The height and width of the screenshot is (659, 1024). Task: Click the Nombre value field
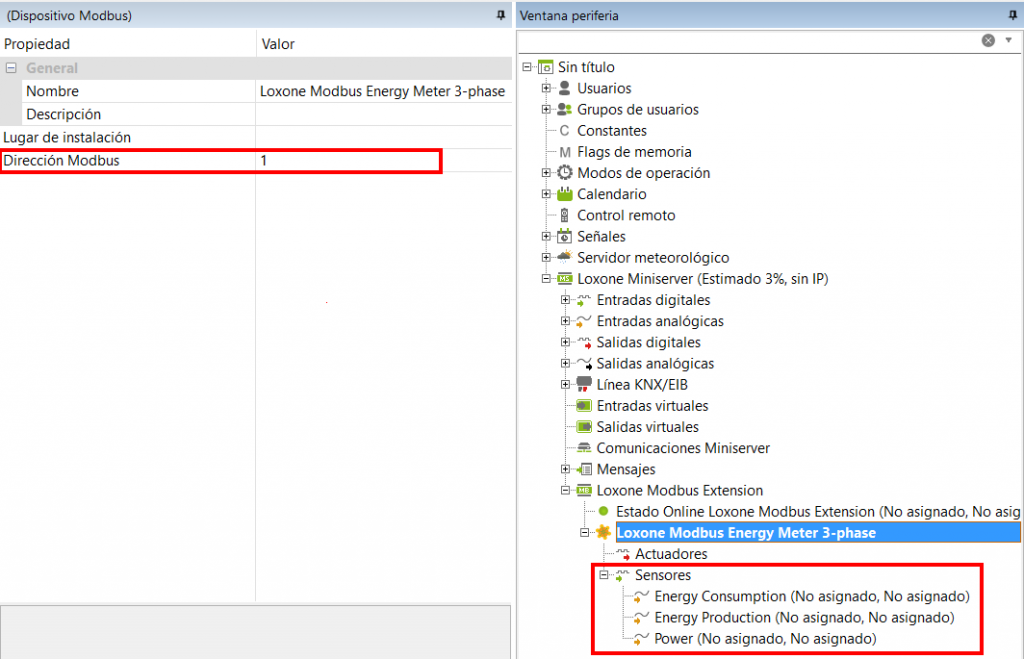point(382,91)
